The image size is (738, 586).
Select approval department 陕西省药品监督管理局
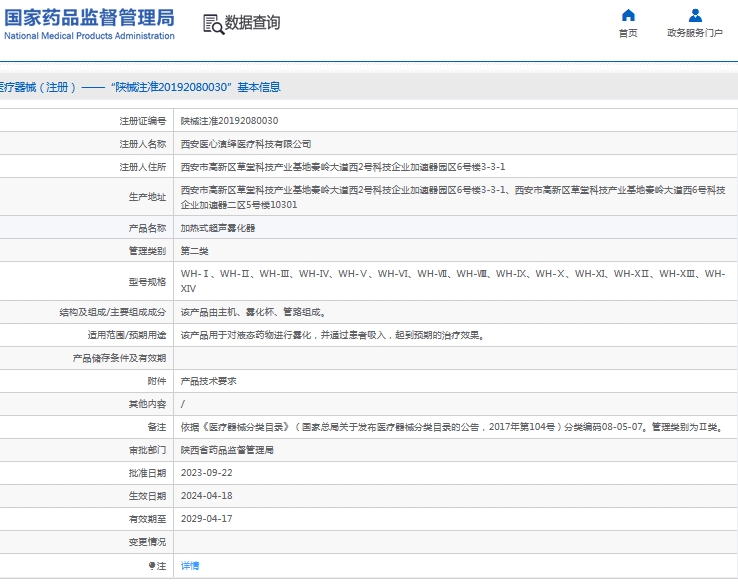pos(227,450)
